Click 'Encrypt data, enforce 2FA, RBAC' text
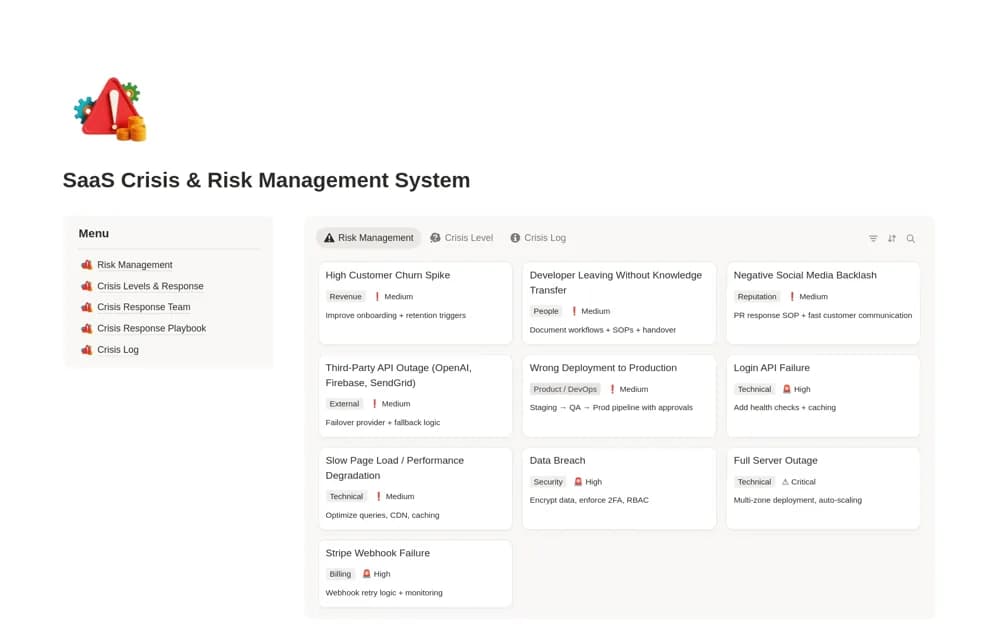 (x=589, y=500)
